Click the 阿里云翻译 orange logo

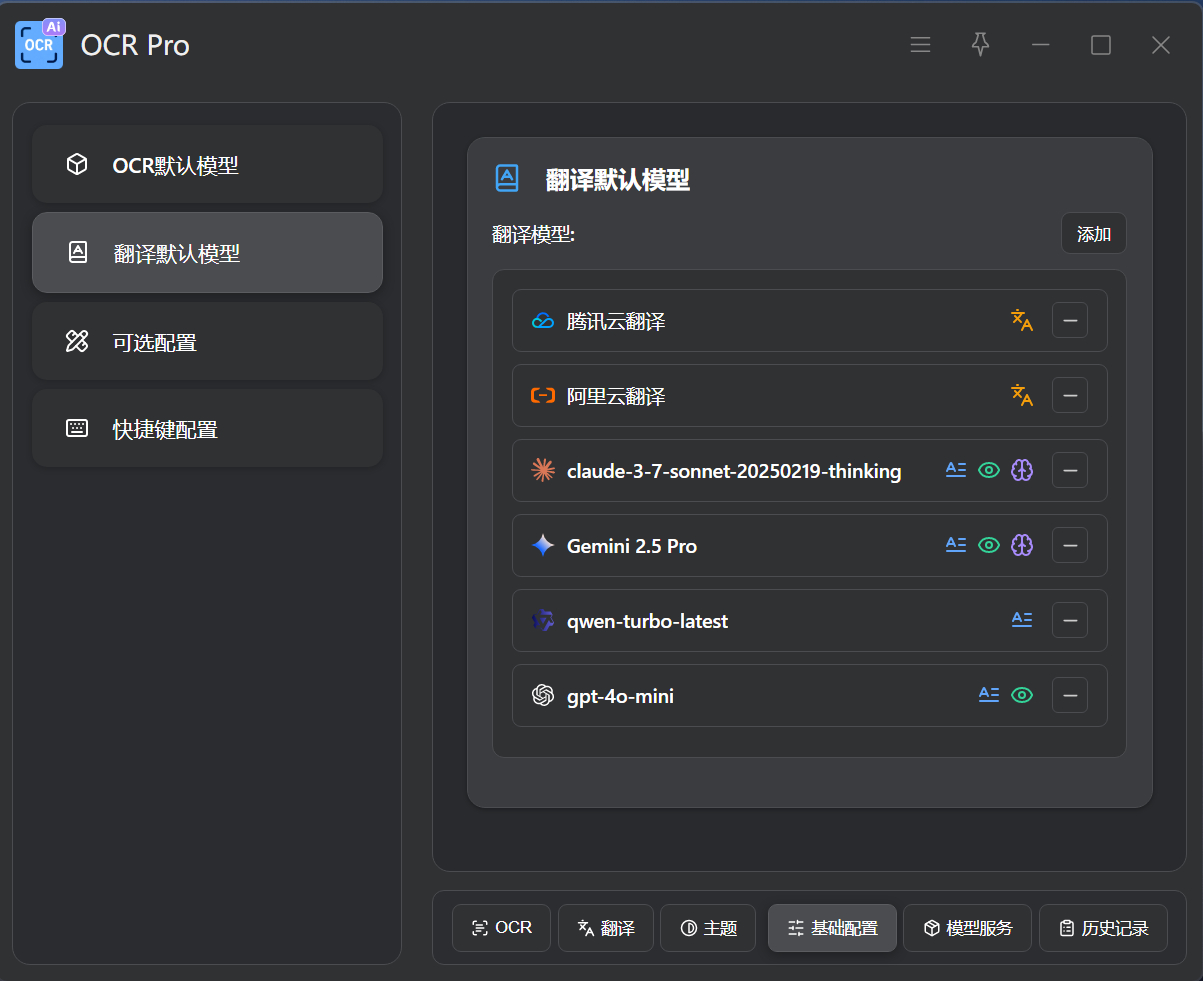[543, 396]
